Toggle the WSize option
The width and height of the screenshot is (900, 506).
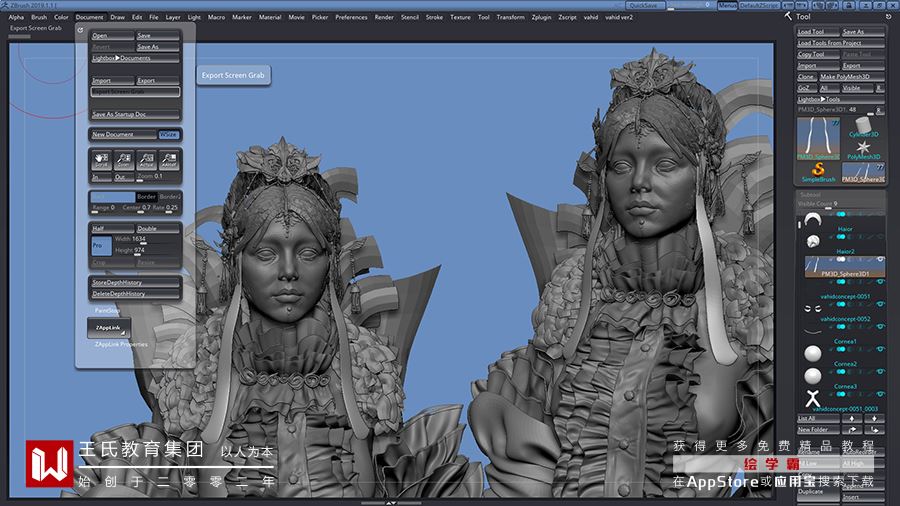[x=169, y=134]
